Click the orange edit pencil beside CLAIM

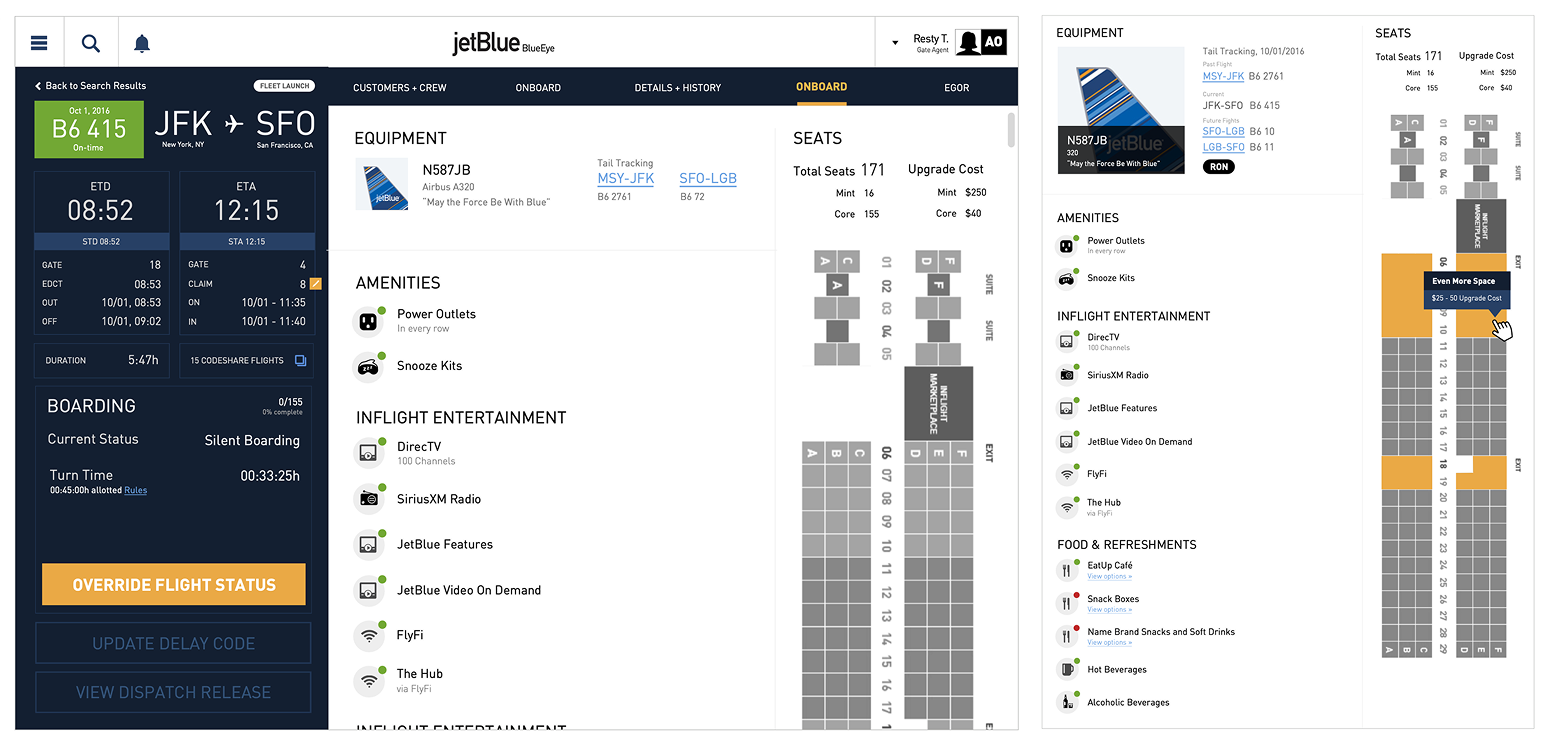click(x=315, y=284)
